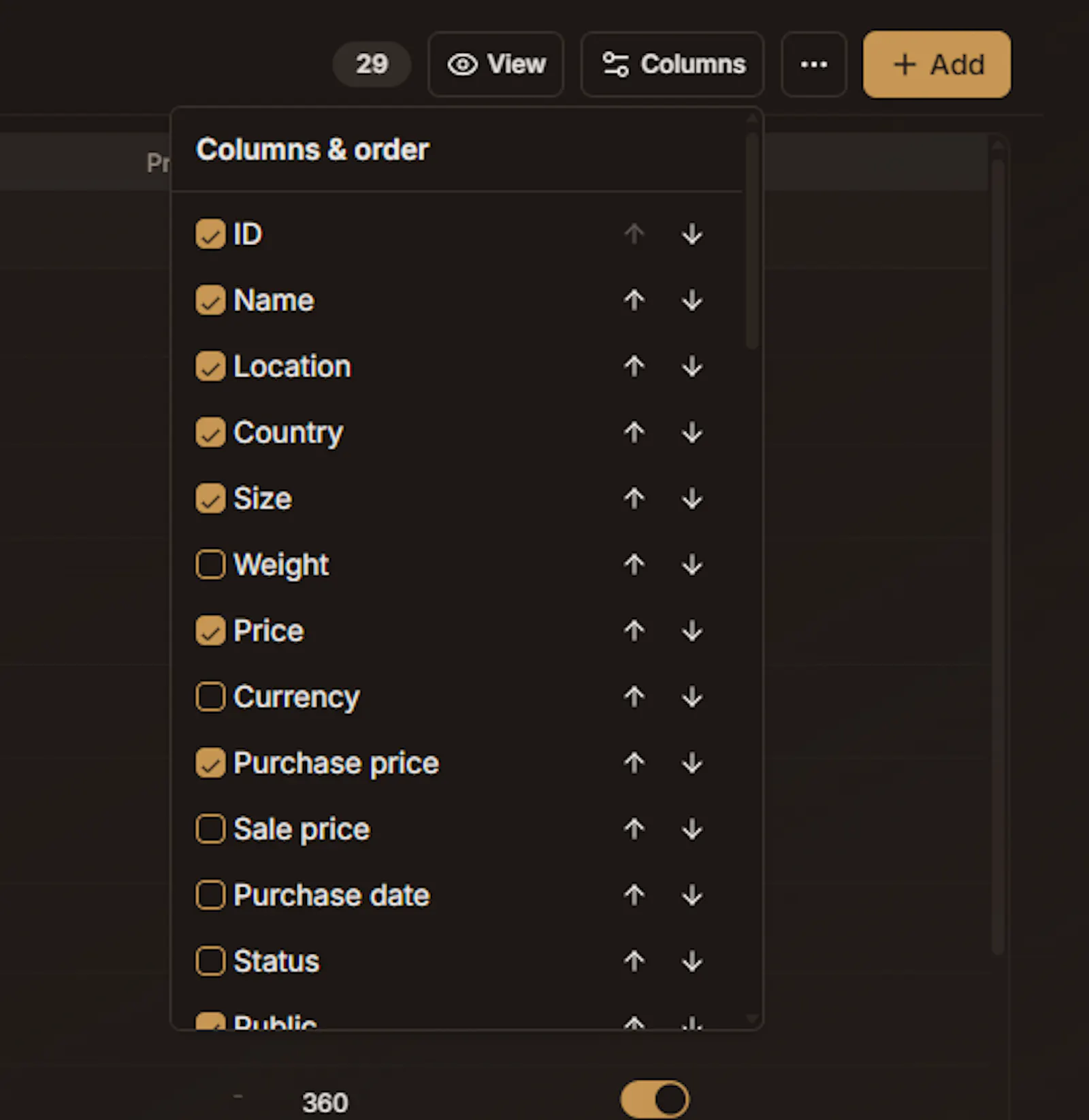Move Size column up
1089x1120 pixels.
pyautogui.click(x=634, y=498)
